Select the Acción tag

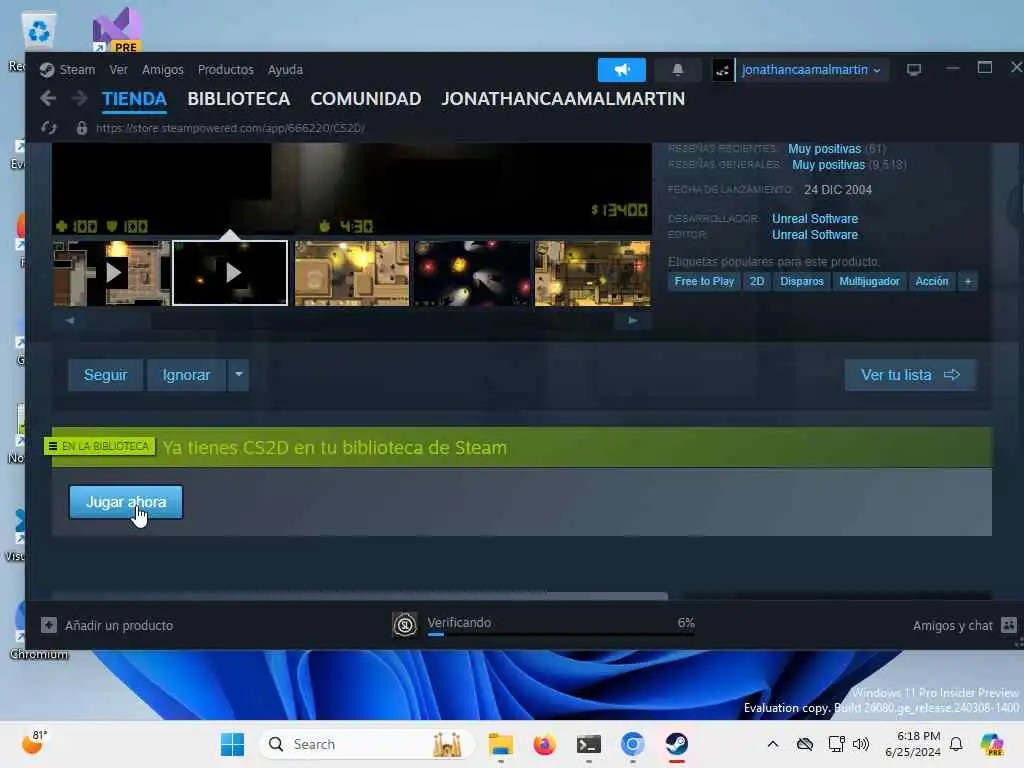[931, 281]
